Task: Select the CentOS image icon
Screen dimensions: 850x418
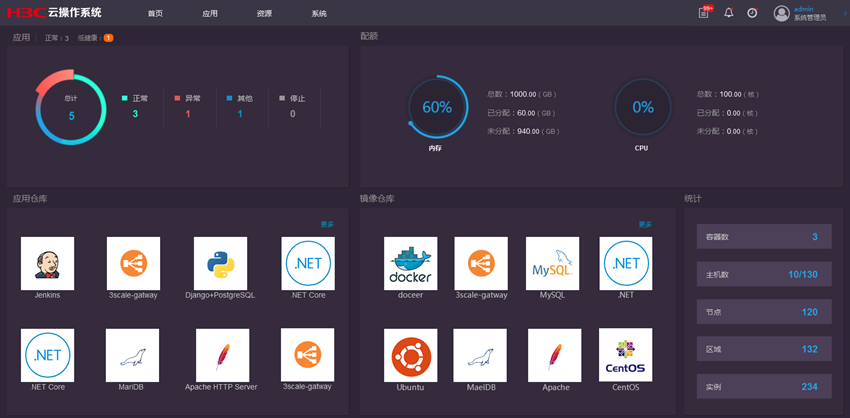Action: [x=626, y=355]
